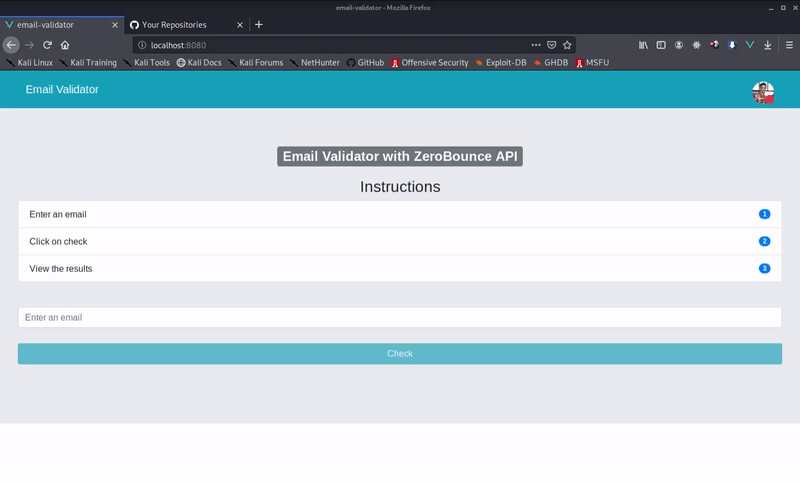The height and width of the screenshot is (482, 800).
Task: Open the Firefox home page icon
Action: point(65,45)
